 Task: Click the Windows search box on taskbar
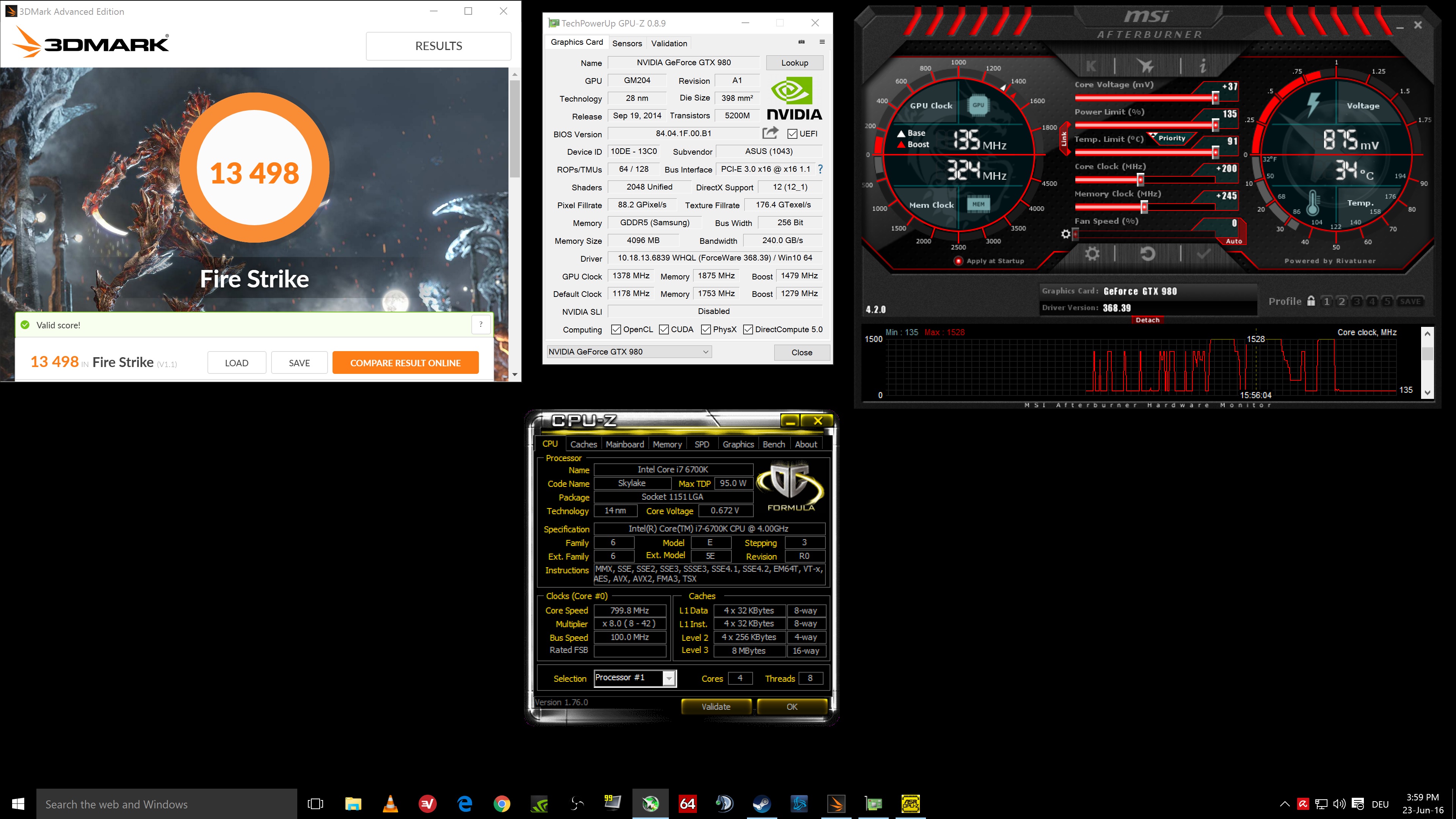[x=167, y=804]
